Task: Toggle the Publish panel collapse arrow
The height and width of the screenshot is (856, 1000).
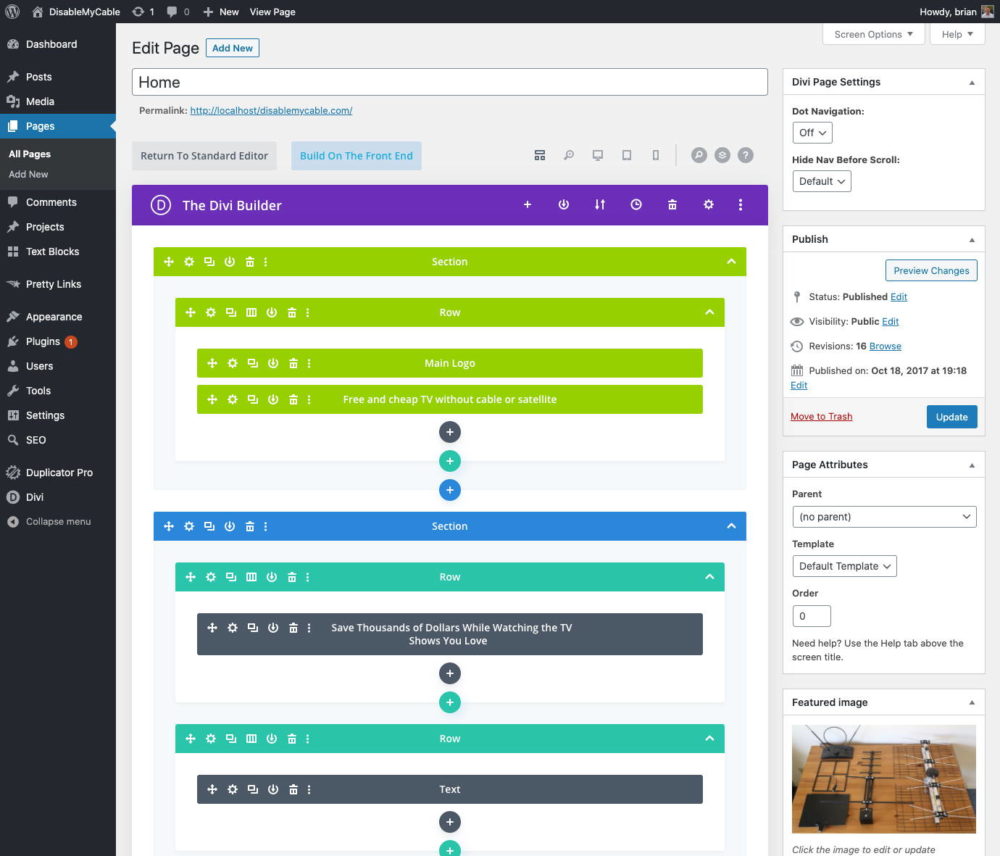Action: pos(971,240)
